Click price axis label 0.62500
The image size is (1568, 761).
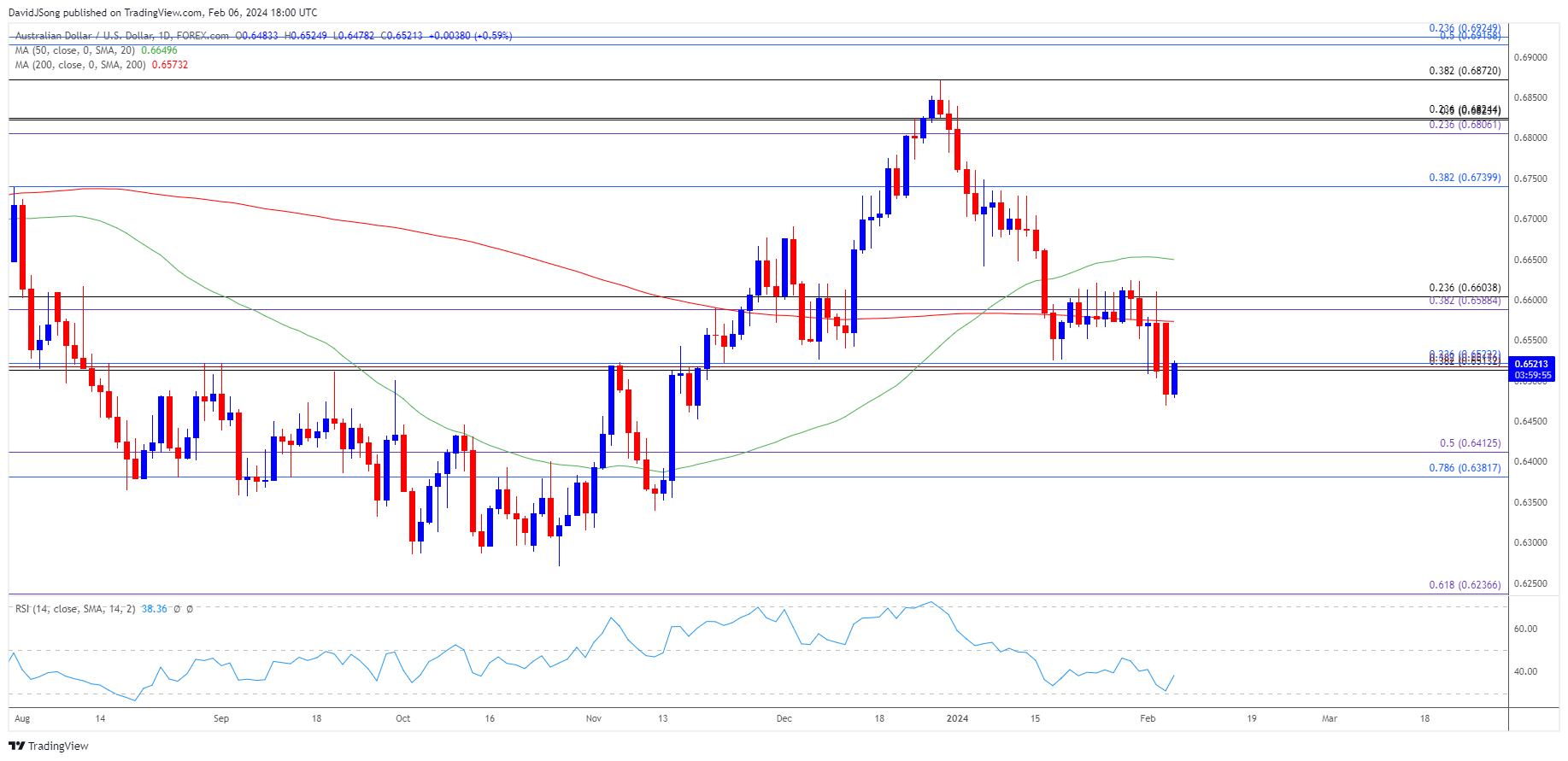(1530, 583)
